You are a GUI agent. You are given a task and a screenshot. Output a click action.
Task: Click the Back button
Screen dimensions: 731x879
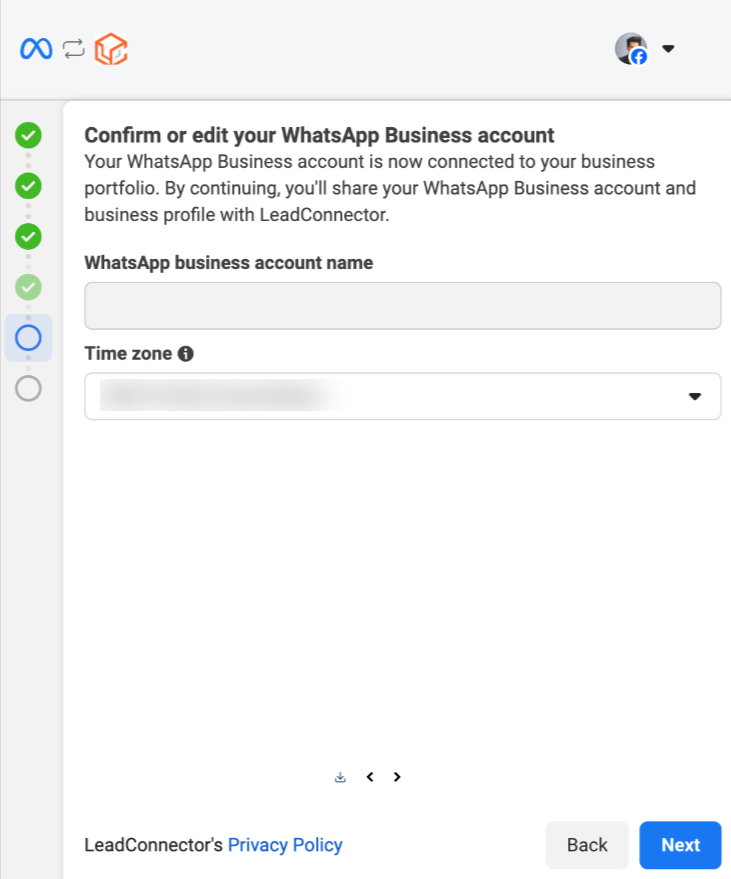pyautogui.click(x=587, y=845)
